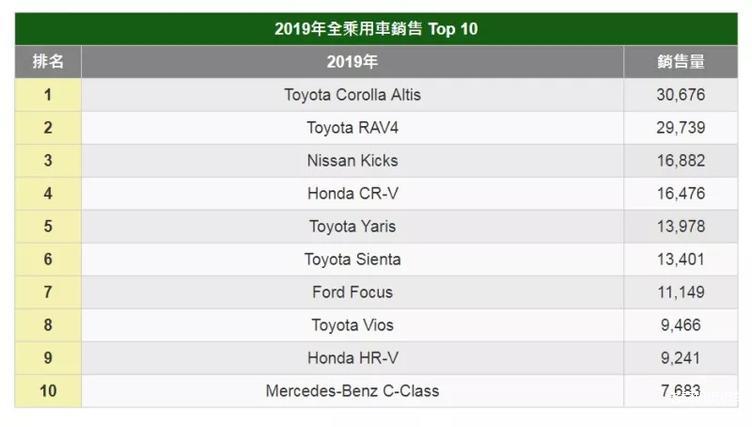Click the table title '2019年全乘用車銷售 Top 10'
Screen dimensions: 752x427
(x=376, y=29)
